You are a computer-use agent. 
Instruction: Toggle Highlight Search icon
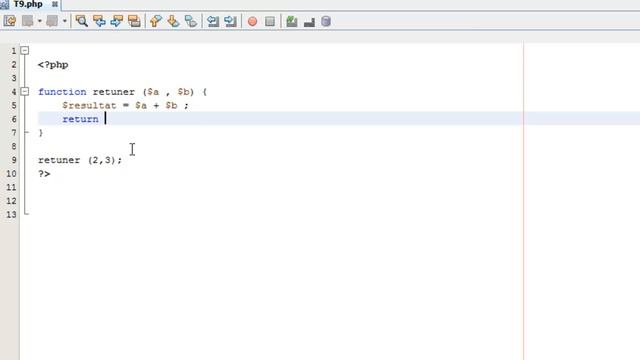[x=134, y=21]
